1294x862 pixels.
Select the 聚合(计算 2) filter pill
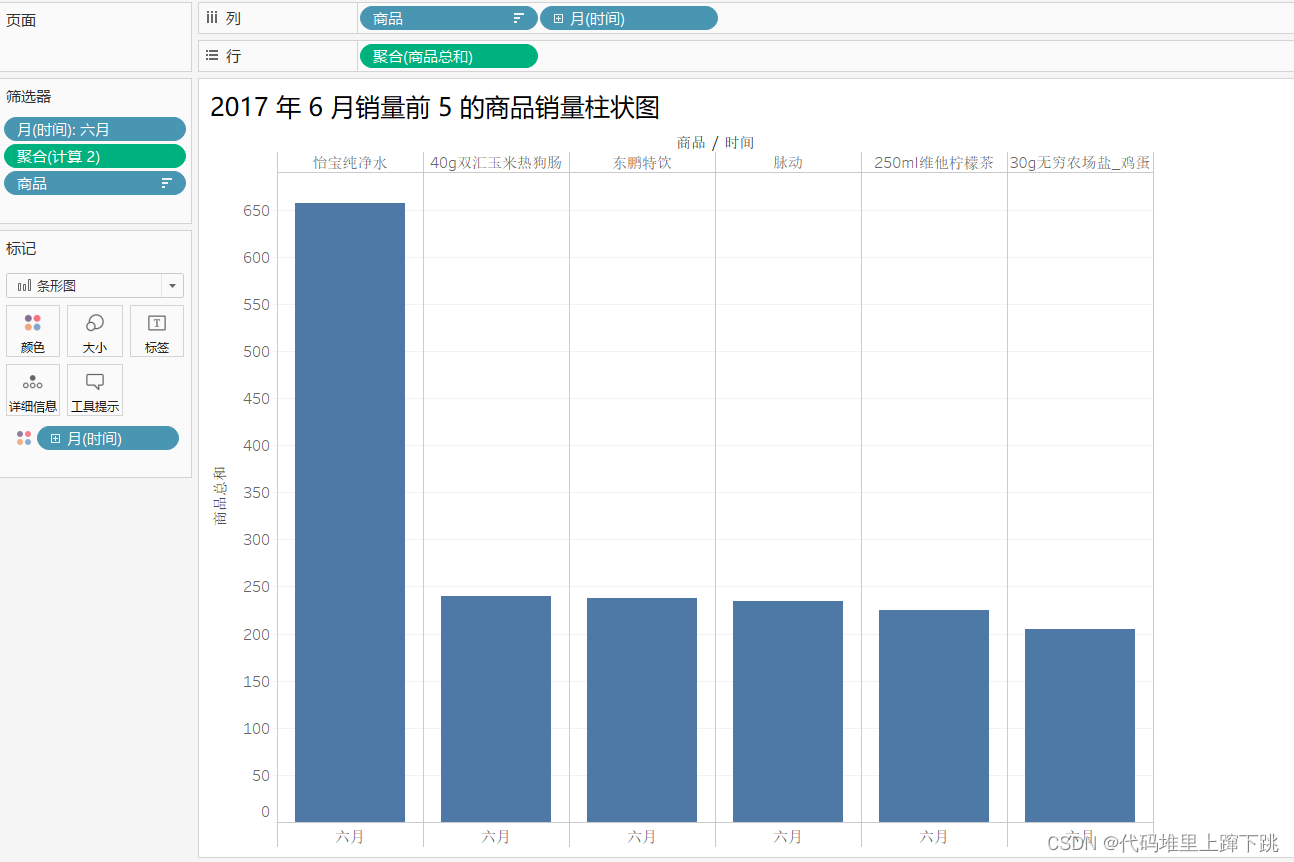tap(95, 156)
